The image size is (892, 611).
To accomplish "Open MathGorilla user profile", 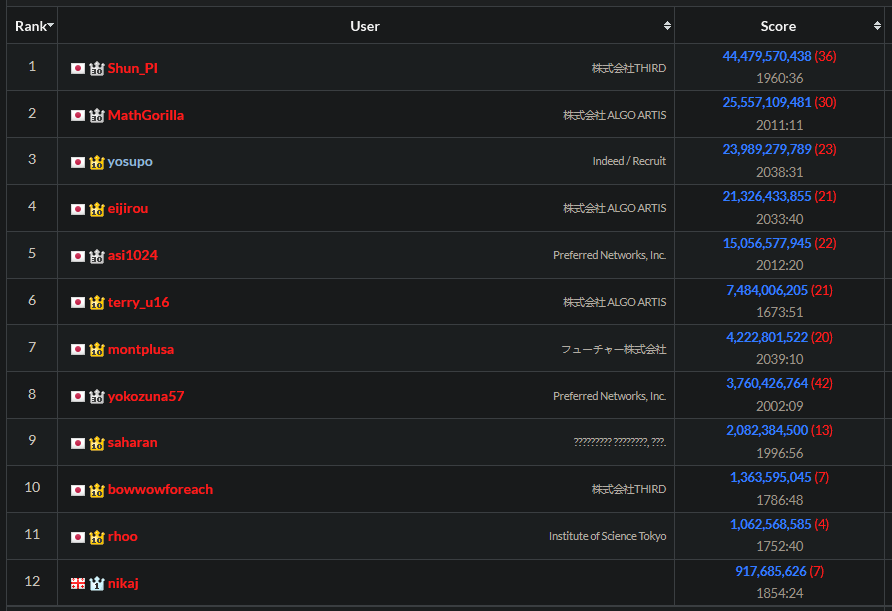I will point(146,115).
